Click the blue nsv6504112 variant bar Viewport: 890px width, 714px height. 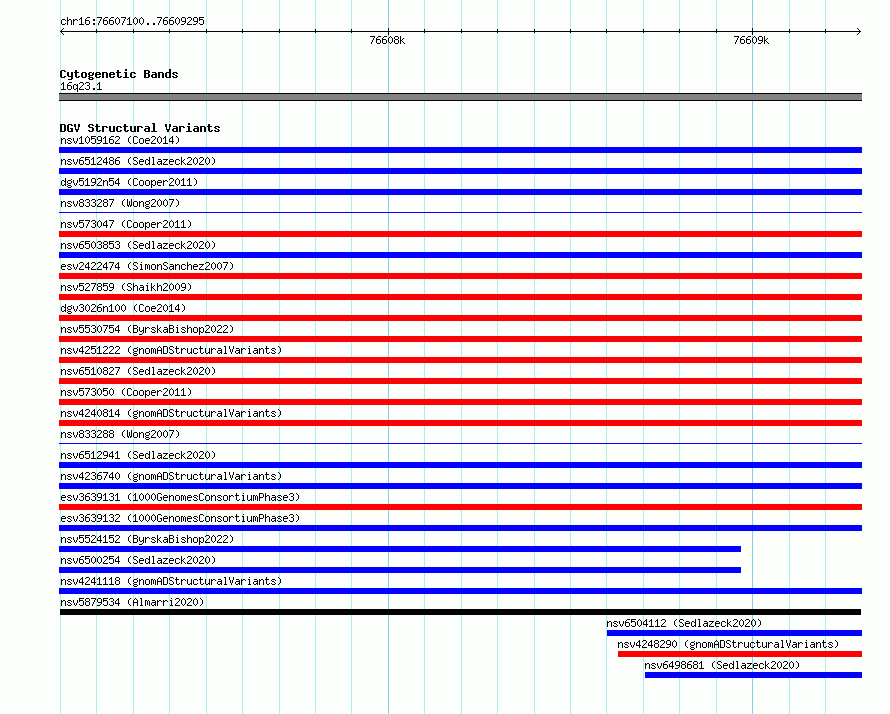[734, 633]
